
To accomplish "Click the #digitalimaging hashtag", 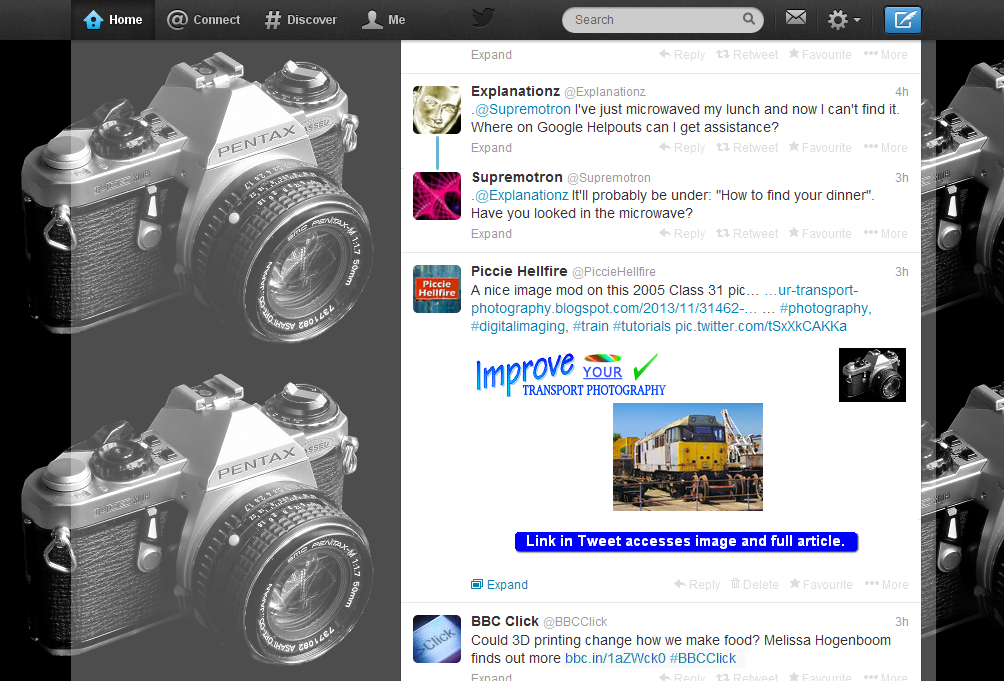I will click(x=517, y=326).
